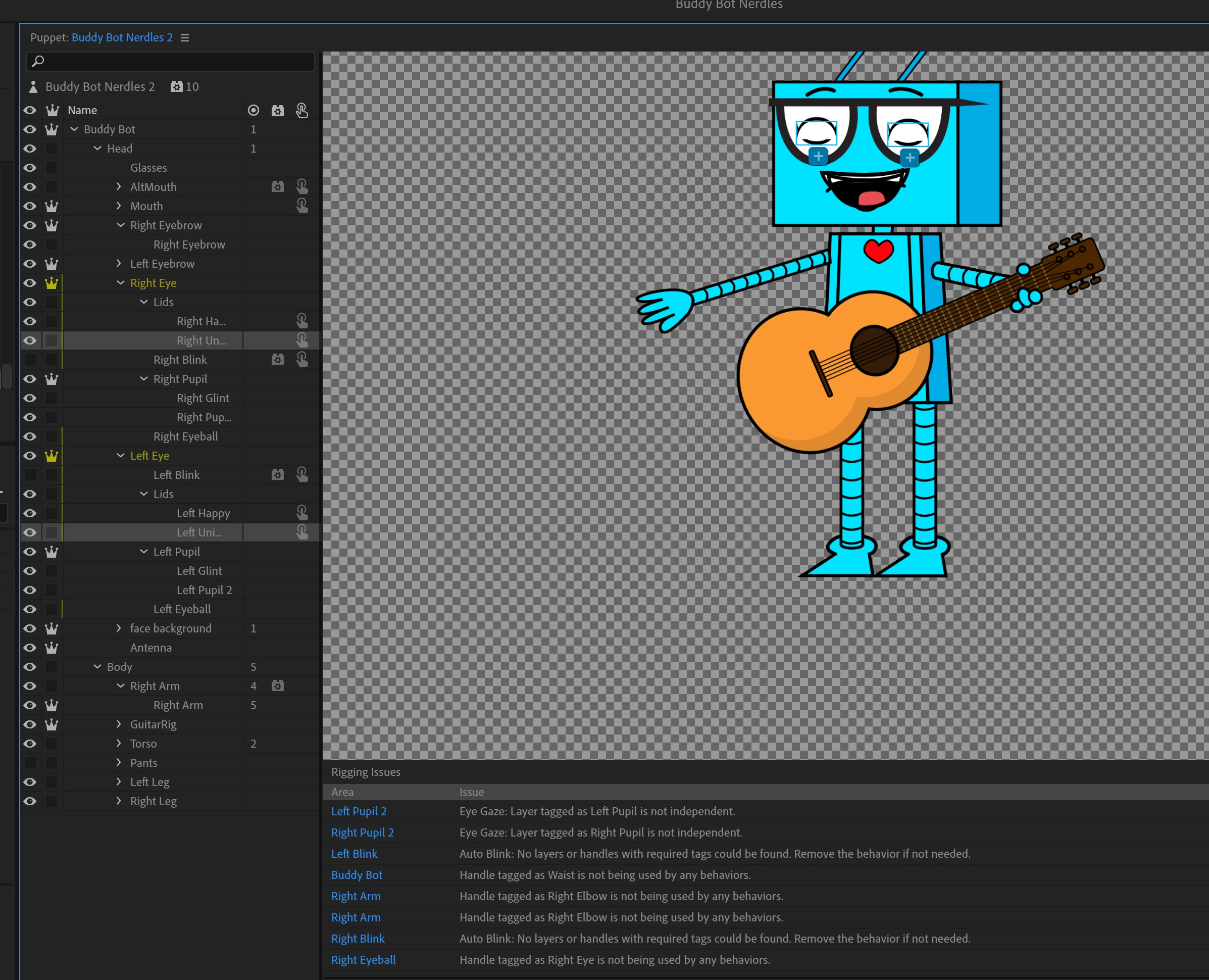Click yellow crown on Right Eye layer
The image size is (1209, 980).
click(52, 283)
